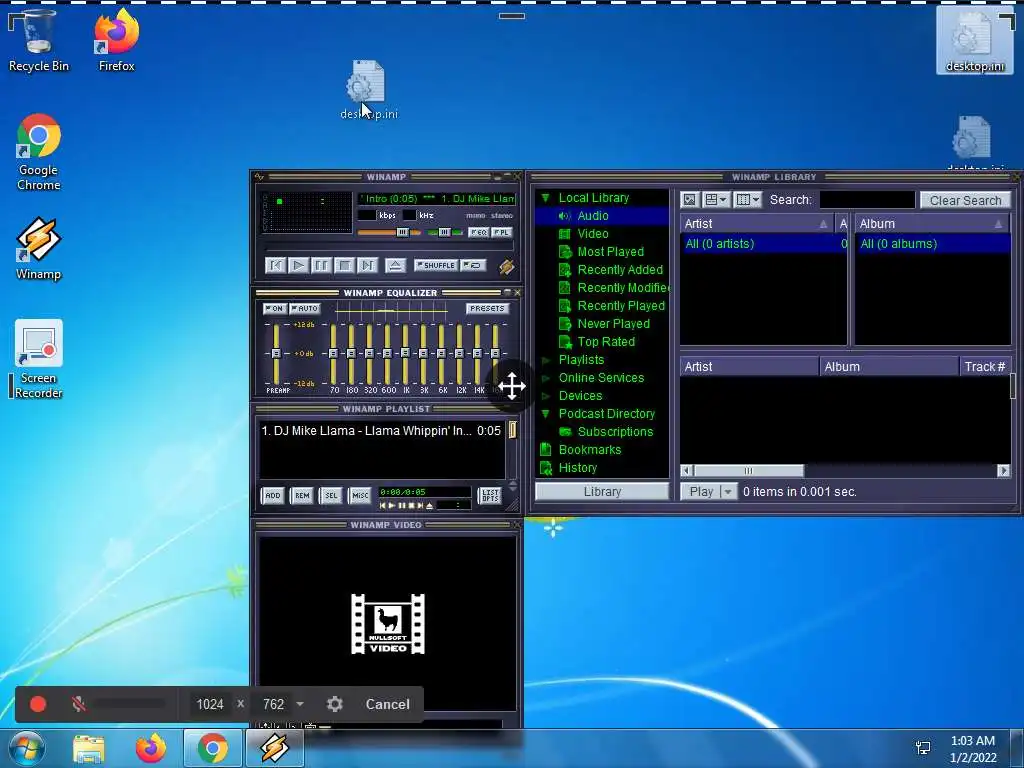Select Video in Local Library
Screen dimensions: 1024x768
(x=593, y=234)
